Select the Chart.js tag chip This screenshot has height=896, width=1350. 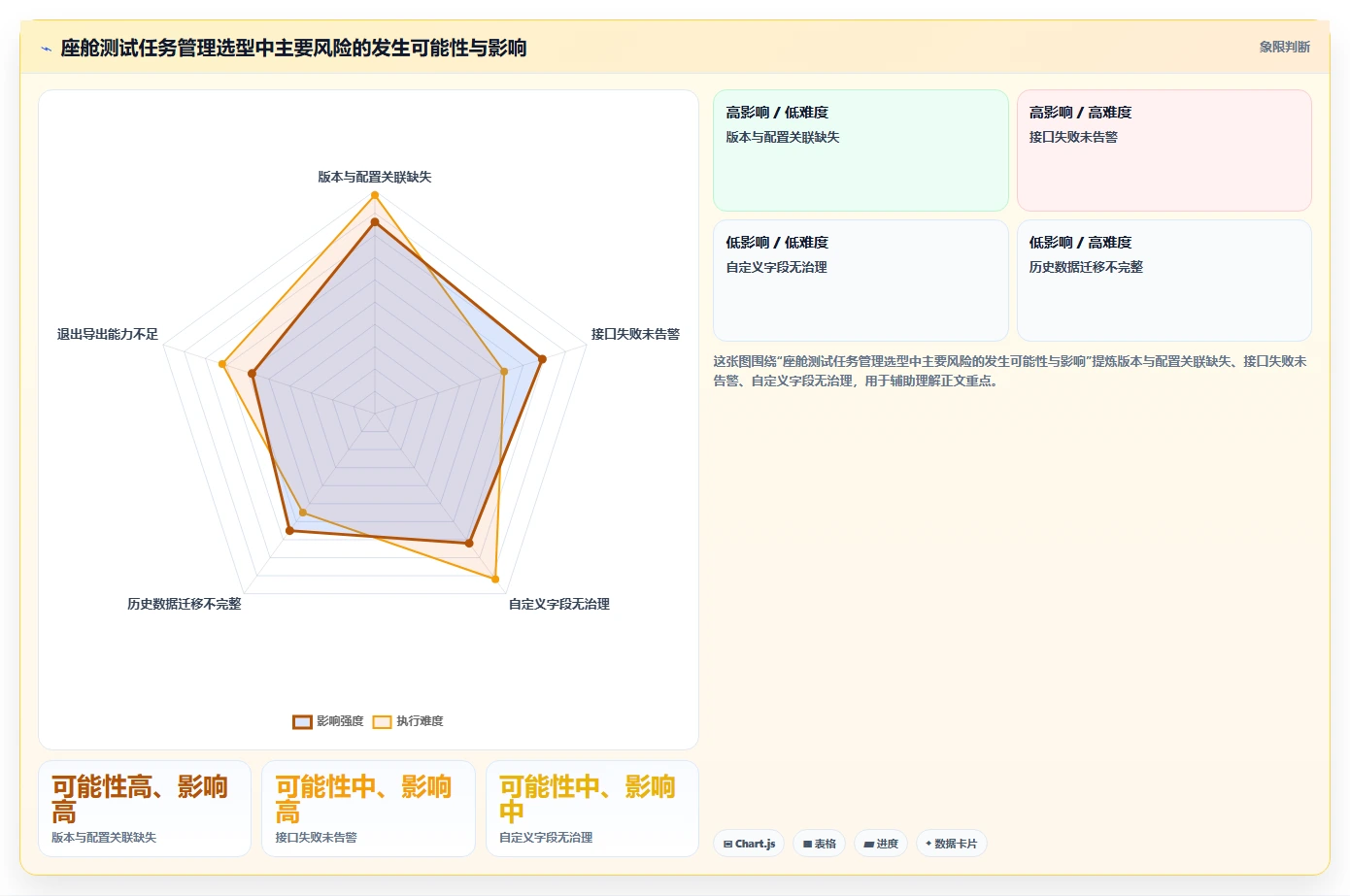[x=749, y=844]
